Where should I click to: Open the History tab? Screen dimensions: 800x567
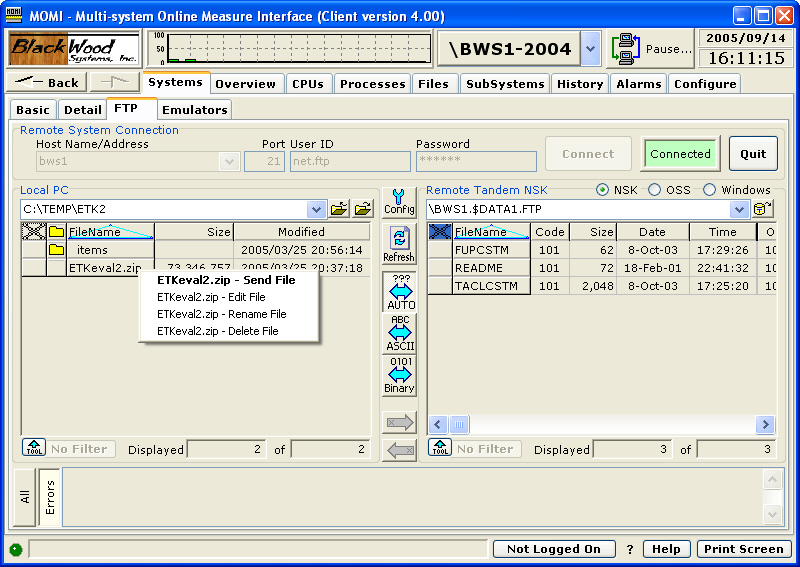(x=580, y=84)
